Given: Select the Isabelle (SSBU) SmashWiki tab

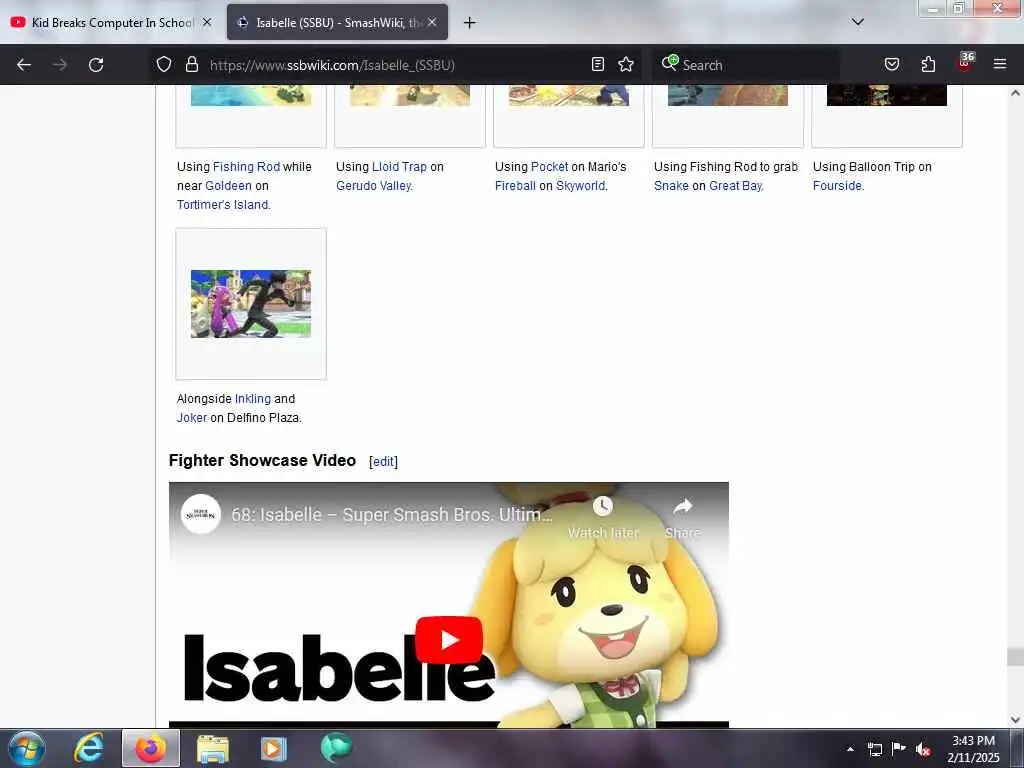Looking at the screenshot, I should (x=337, y=23).
